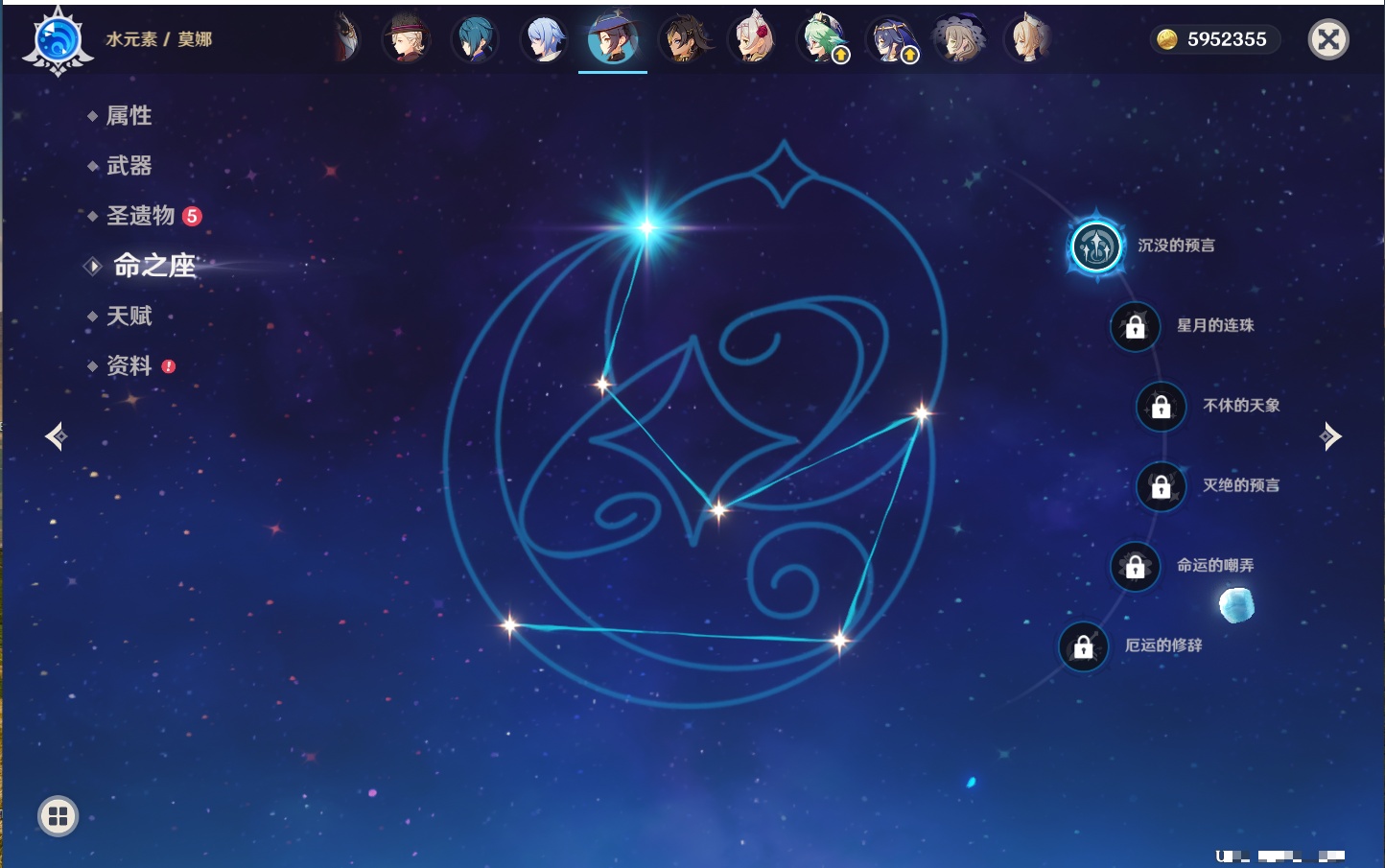
Task: Open the 武器 weapon tab
Action: (x=129, y=166)
